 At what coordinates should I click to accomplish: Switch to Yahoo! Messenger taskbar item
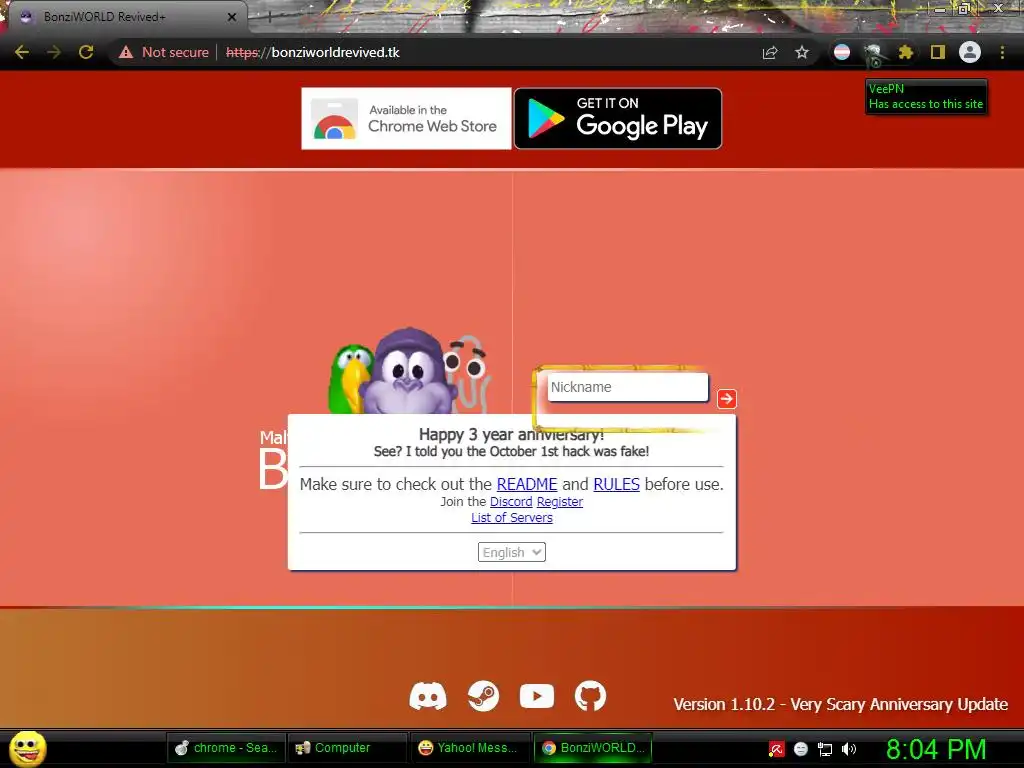(x=470, y=748)
